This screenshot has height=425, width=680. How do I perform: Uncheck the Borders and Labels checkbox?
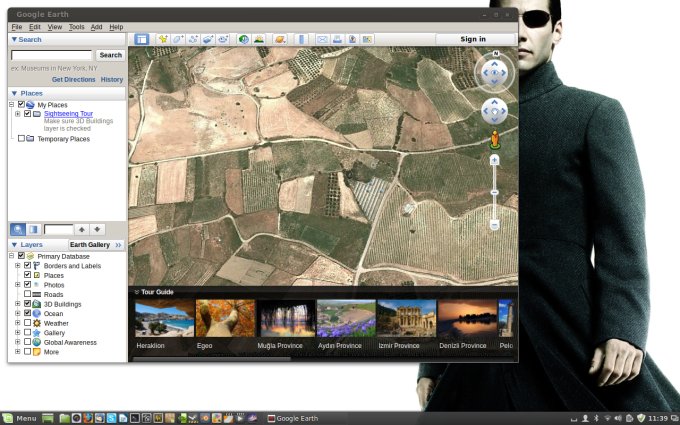click(27, 265)
